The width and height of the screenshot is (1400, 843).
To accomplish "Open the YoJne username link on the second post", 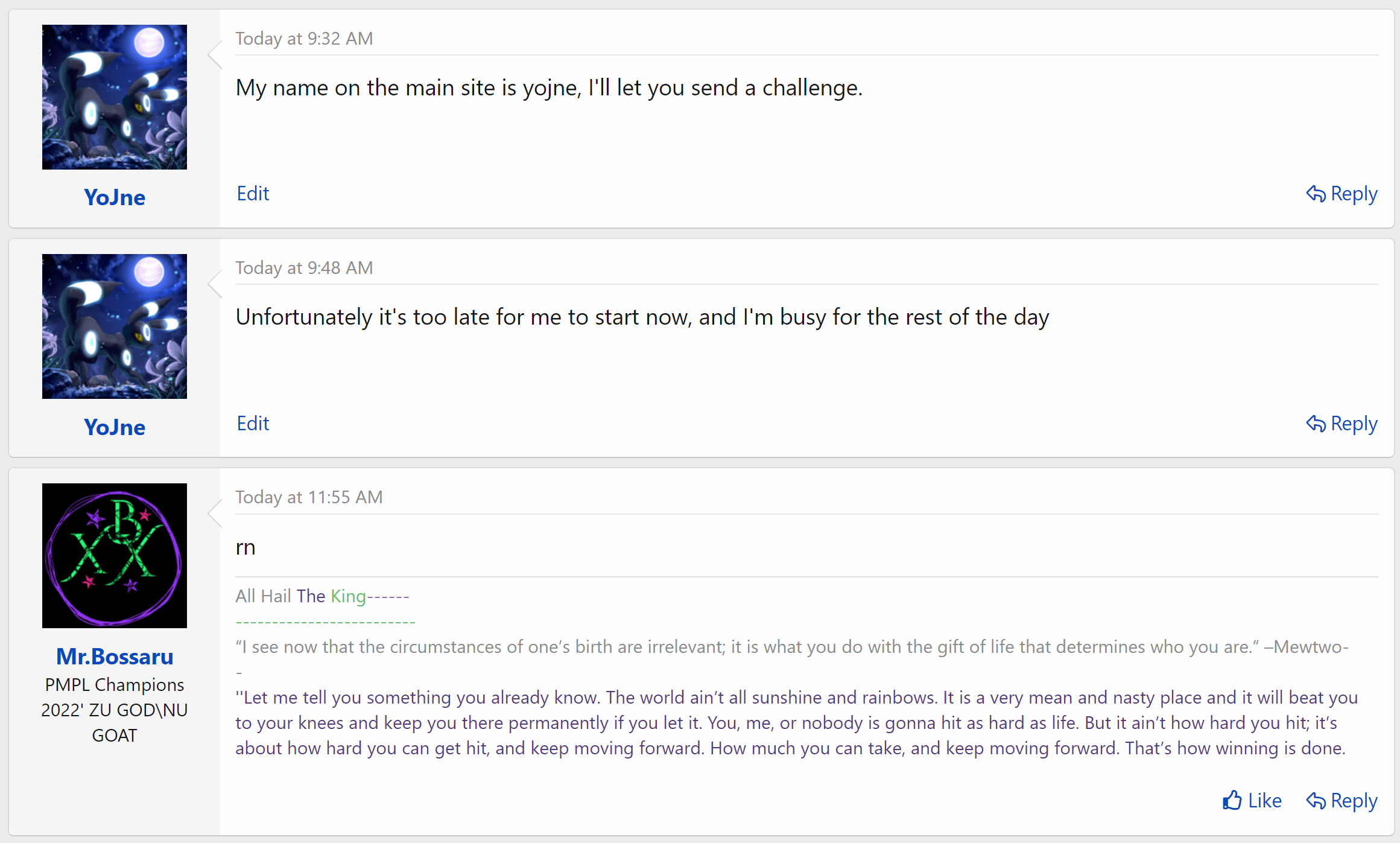I will [115, 427].
